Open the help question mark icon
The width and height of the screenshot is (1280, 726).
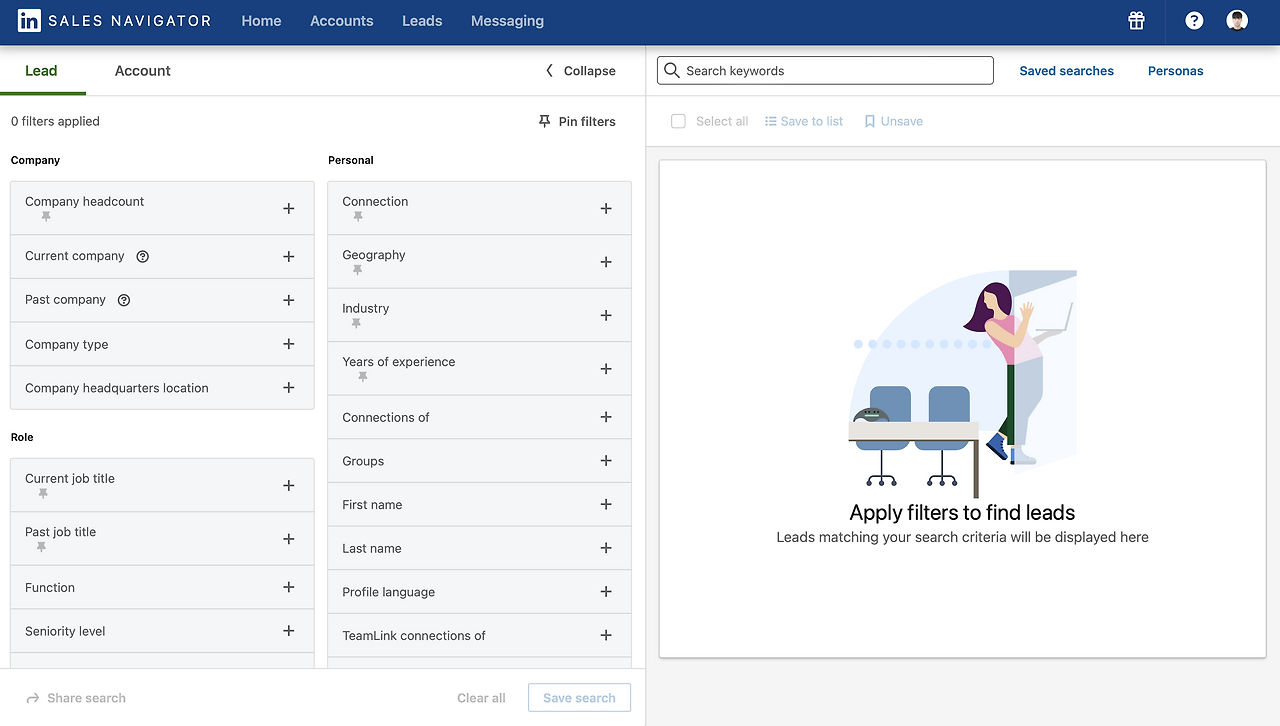click(x=1194, y=21)
